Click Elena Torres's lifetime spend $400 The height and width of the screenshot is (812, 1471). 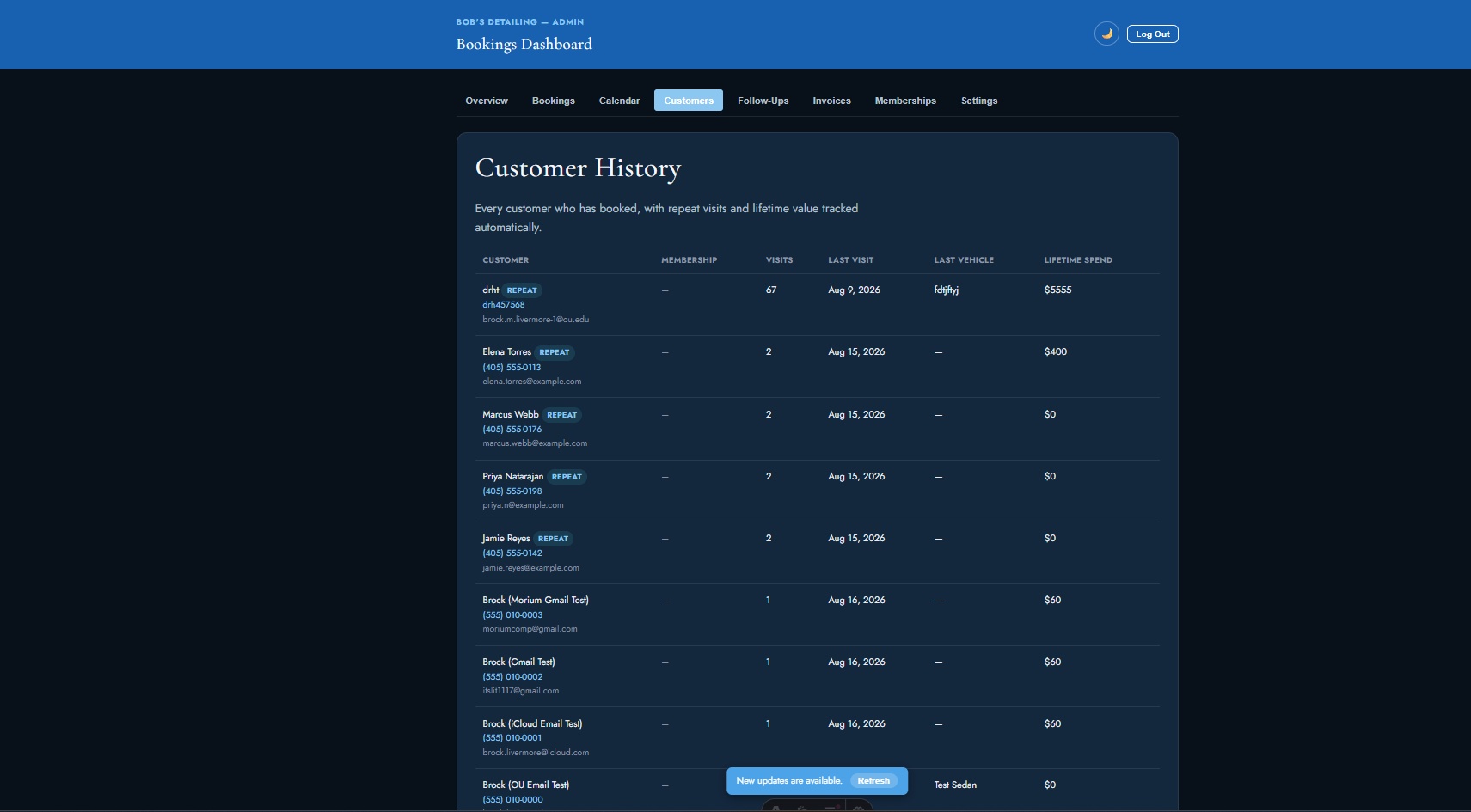(1056, 351)
